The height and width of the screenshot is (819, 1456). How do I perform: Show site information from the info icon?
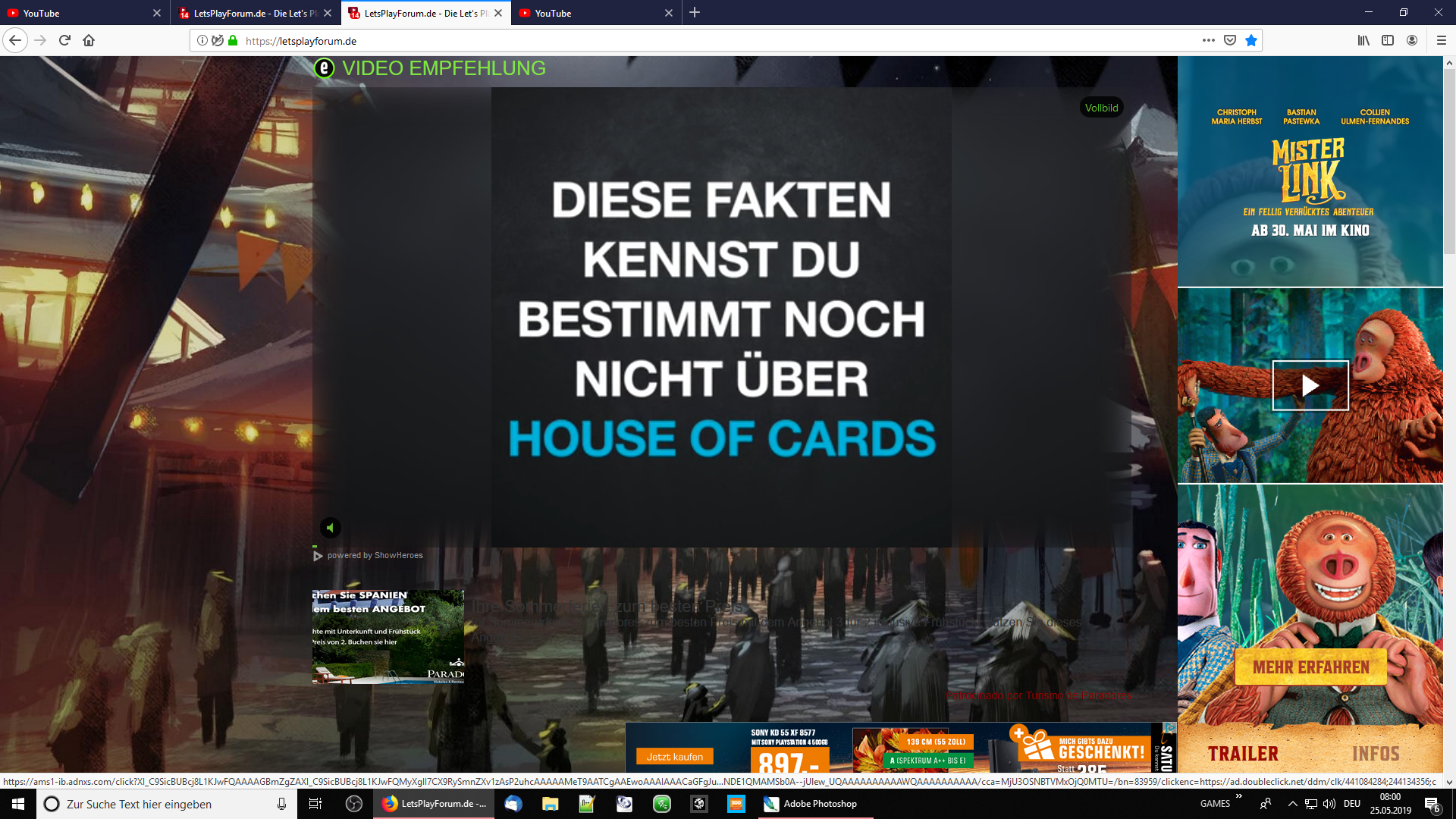click(202, 40)
